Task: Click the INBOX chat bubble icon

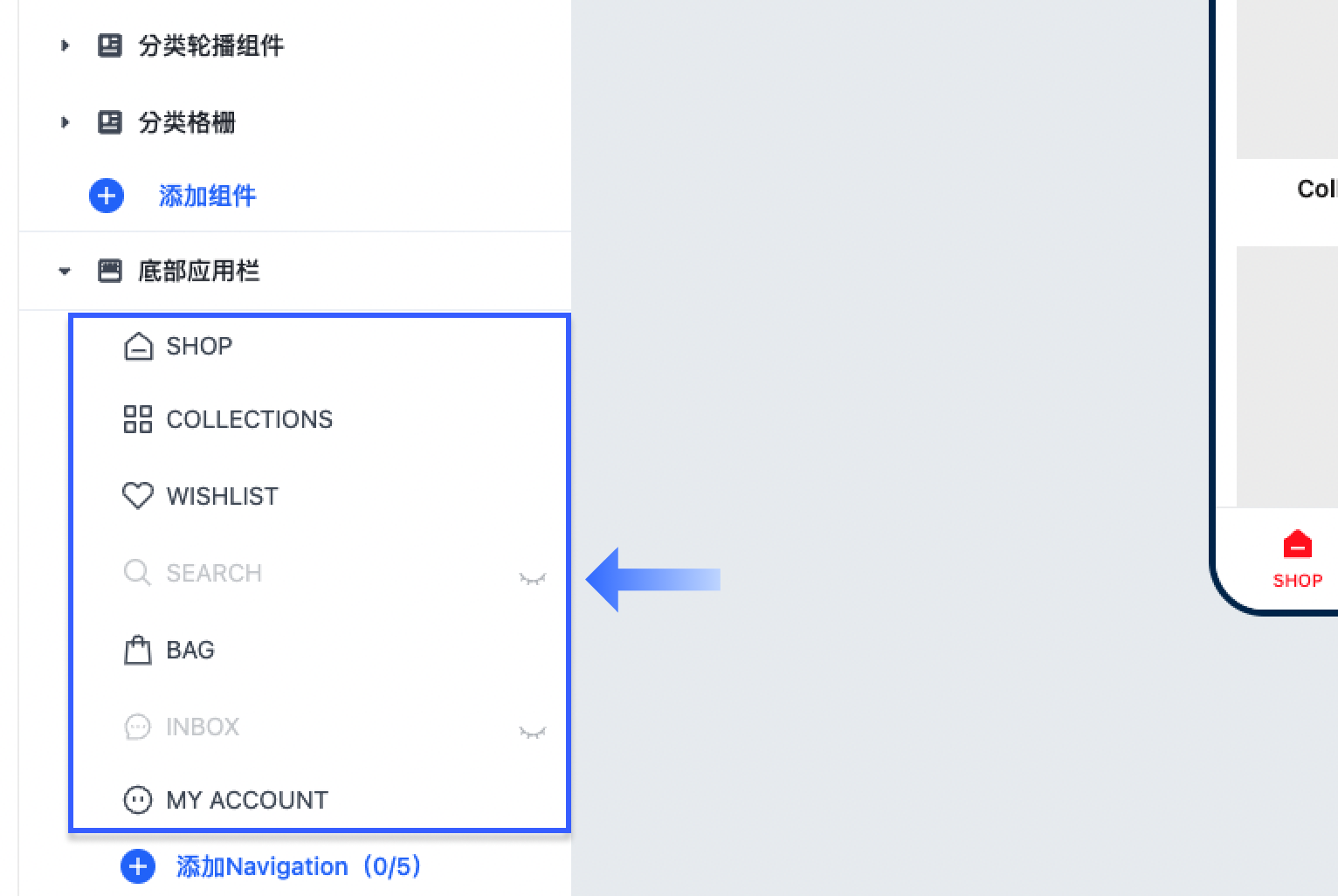Action: point(138,727)
